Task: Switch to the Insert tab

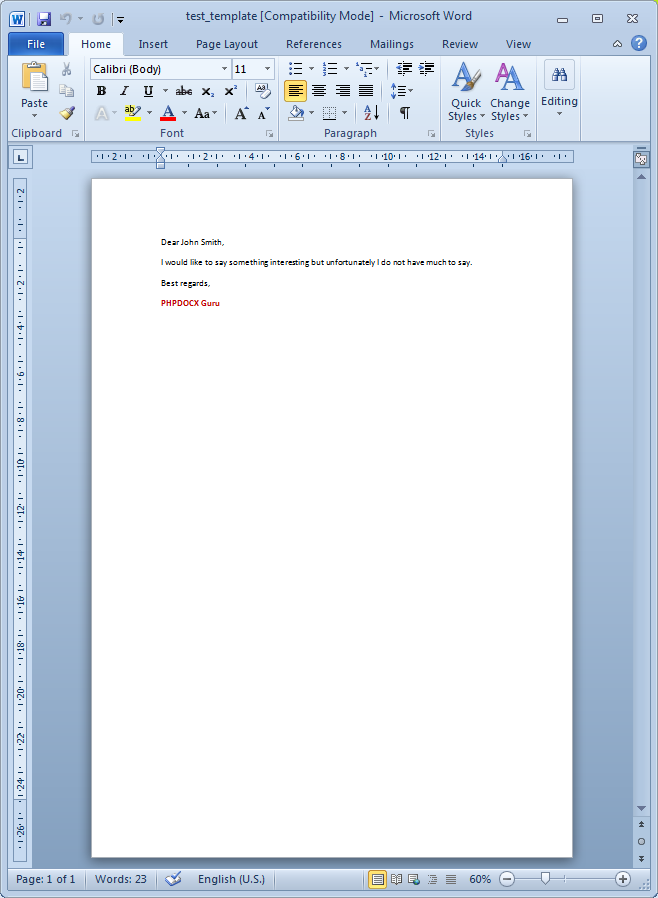Action: click(x=153, y=44)
